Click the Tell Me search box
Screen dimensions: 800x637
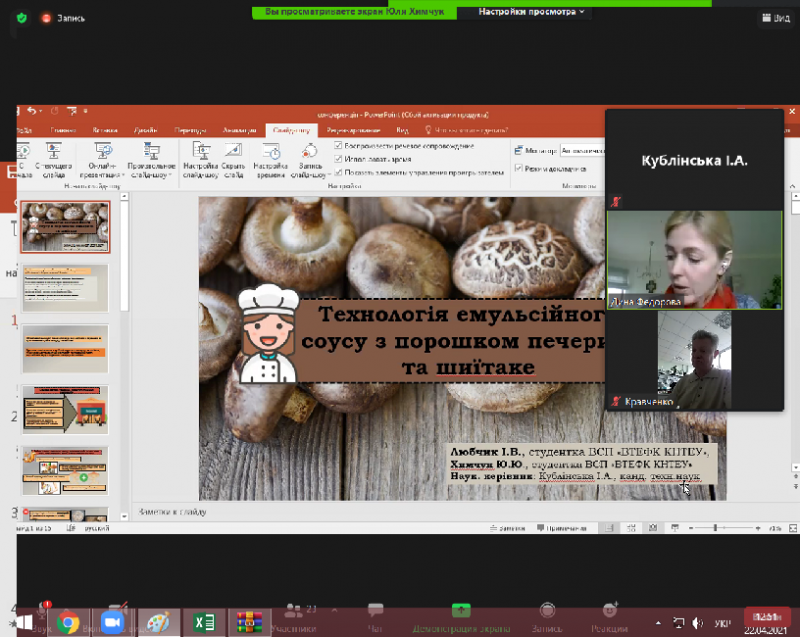click(467, 130)
